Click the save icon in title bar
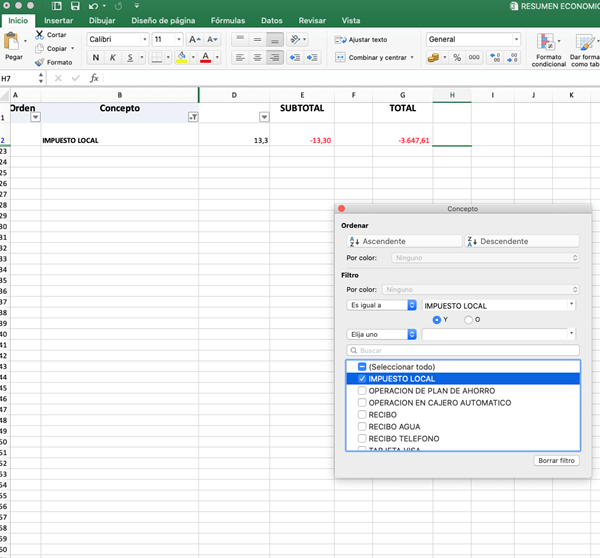The width and height of the screenshot is (600, 558). tap(73, 6)
